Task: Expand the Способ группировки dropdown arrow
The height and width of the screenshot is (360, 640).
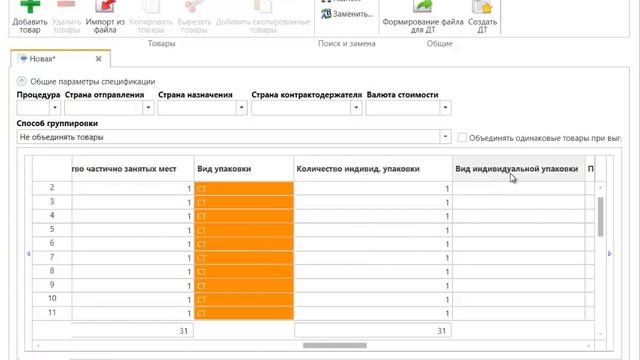Action: point(445,137)
